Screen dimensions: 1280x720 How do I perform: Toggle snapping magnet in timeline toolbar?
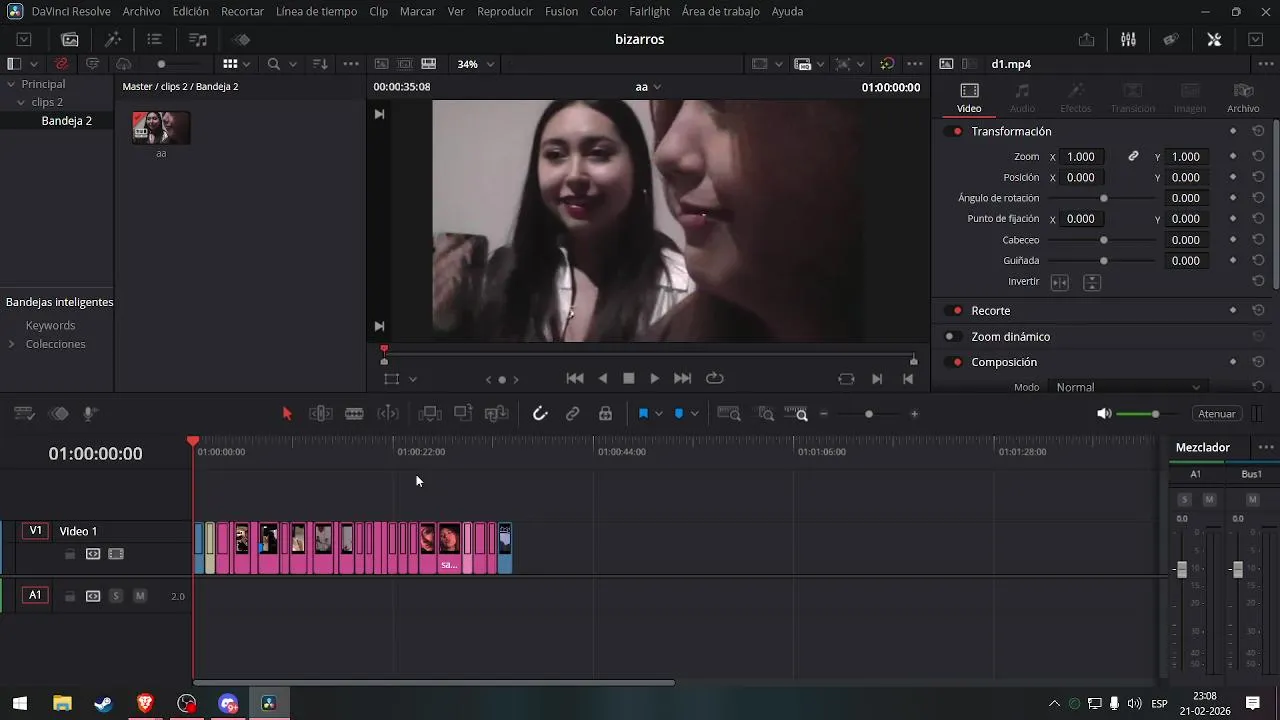pos(540,414)
